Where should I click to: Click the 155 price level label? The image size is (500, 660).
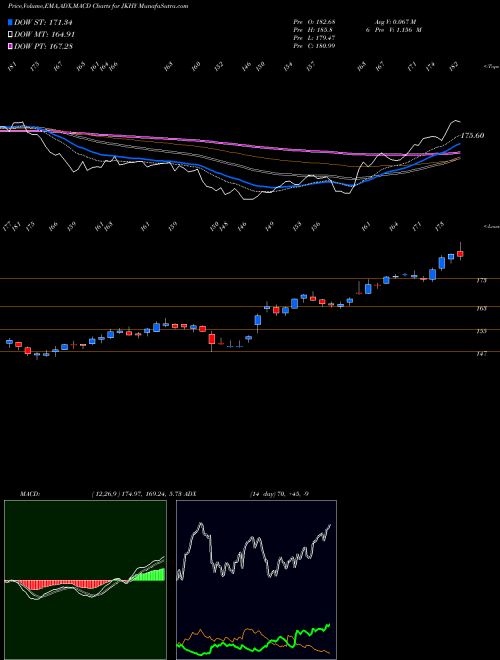[x=481, y=331]
